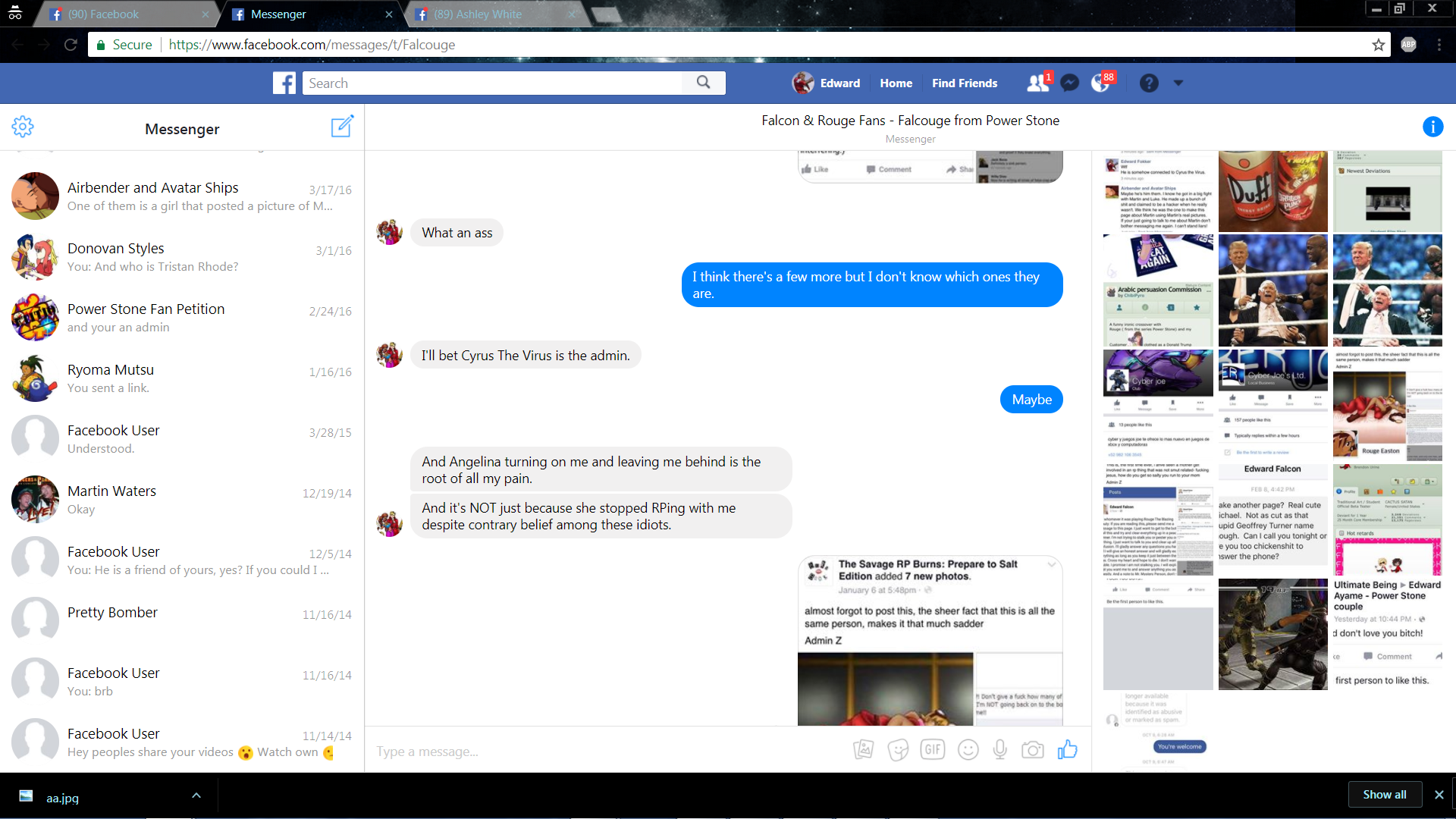This screenshot has height=819, width=1456.
Task: Expand the account dropdown arrow in blue bar
Action: point(1178,83)
